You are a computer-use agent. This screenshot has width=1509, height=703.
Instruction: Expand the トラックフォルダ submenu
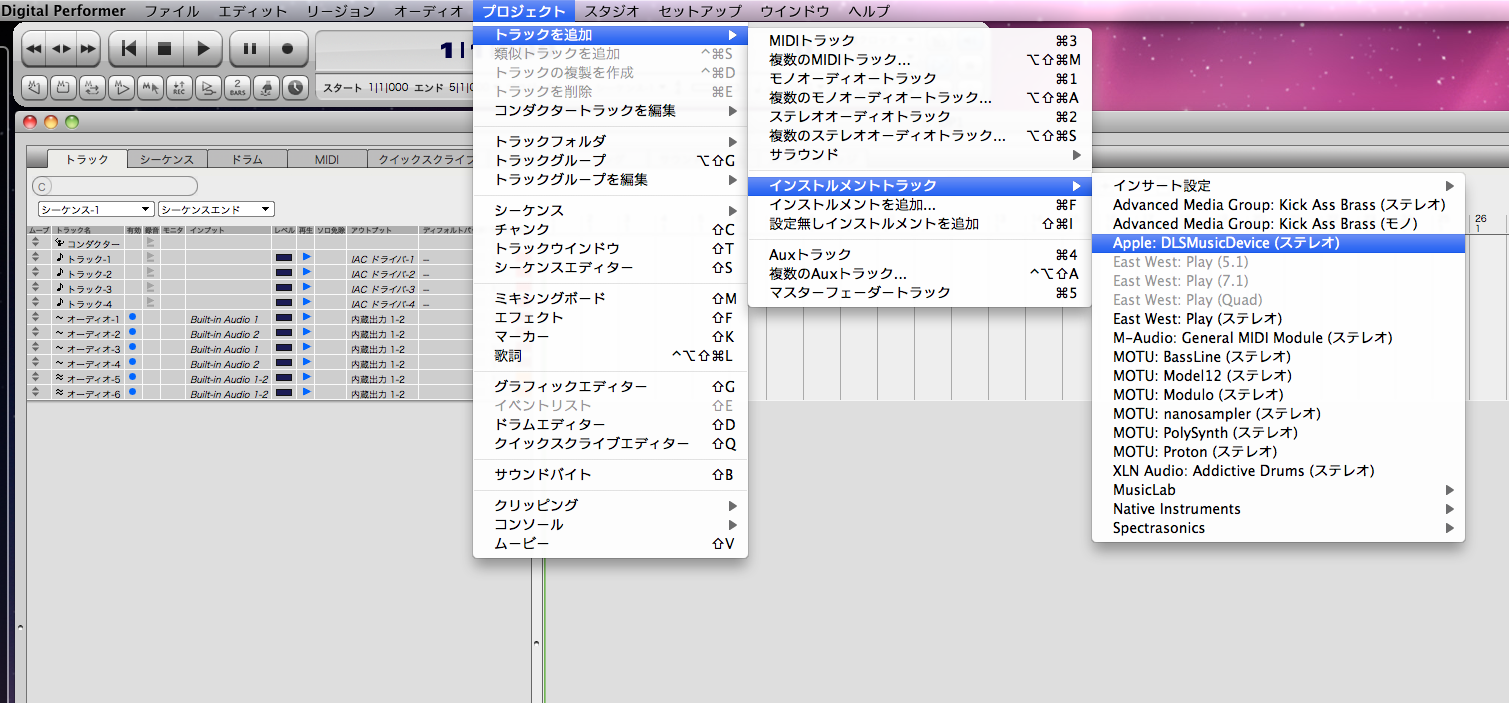[x=610, y=142]
